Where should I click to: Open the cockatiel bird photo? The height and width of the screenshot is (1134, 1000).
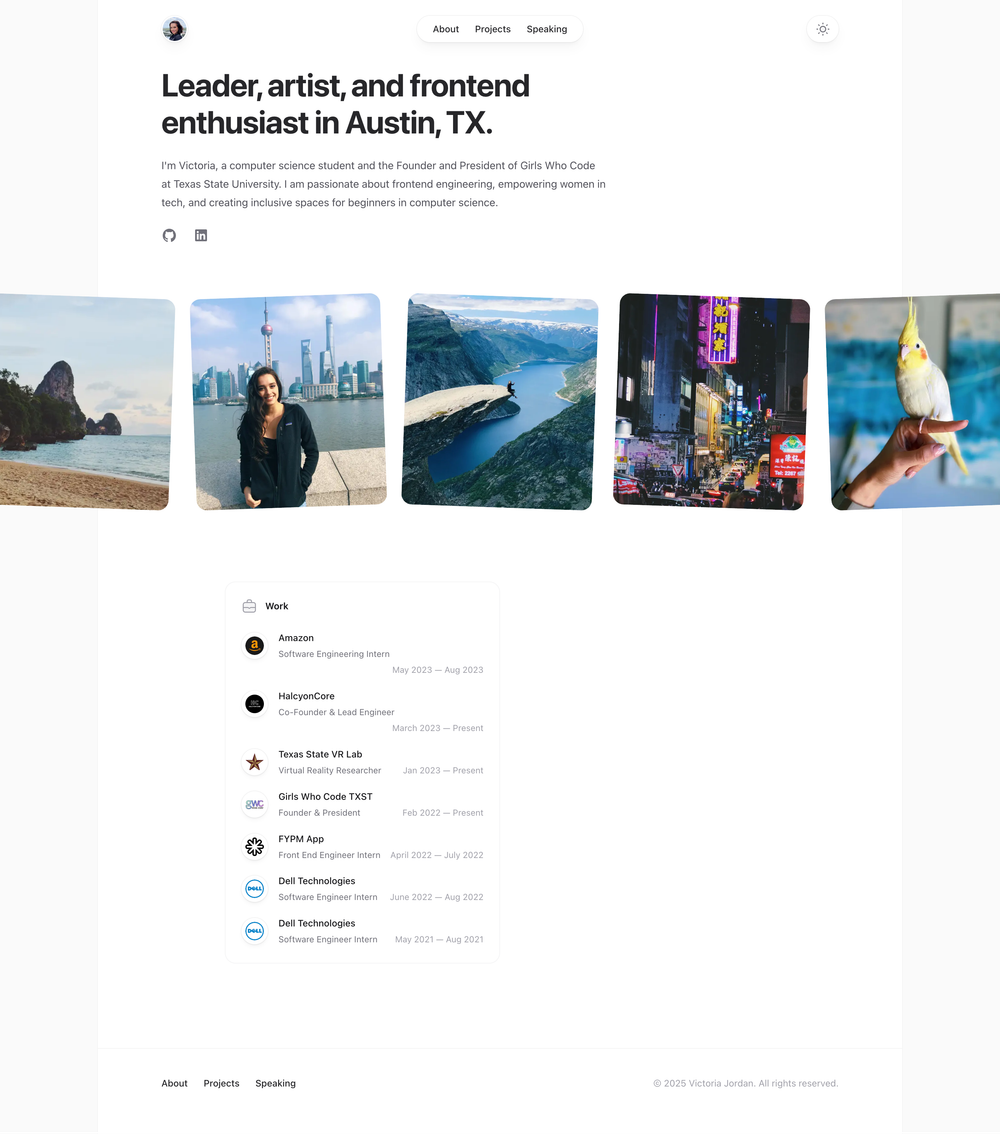click(x=913, y=401)
